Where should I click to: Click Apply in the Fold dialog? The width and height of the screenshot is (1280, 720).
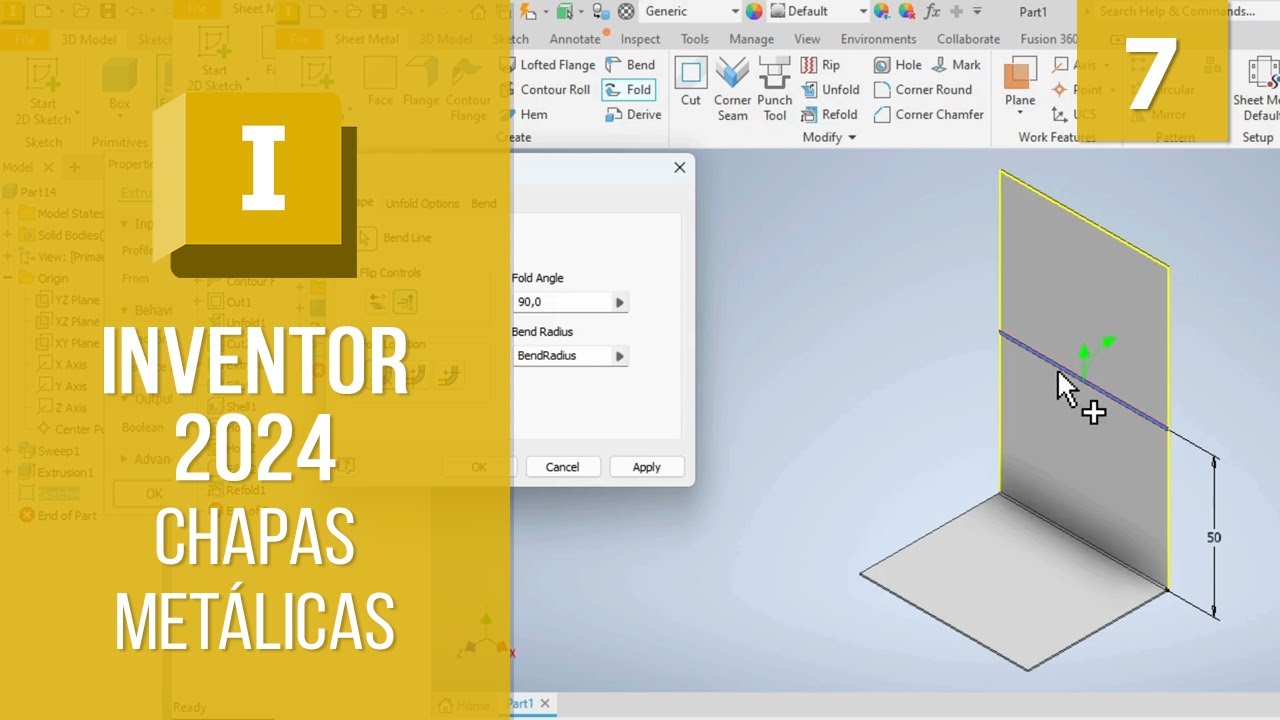pos(646,467)
